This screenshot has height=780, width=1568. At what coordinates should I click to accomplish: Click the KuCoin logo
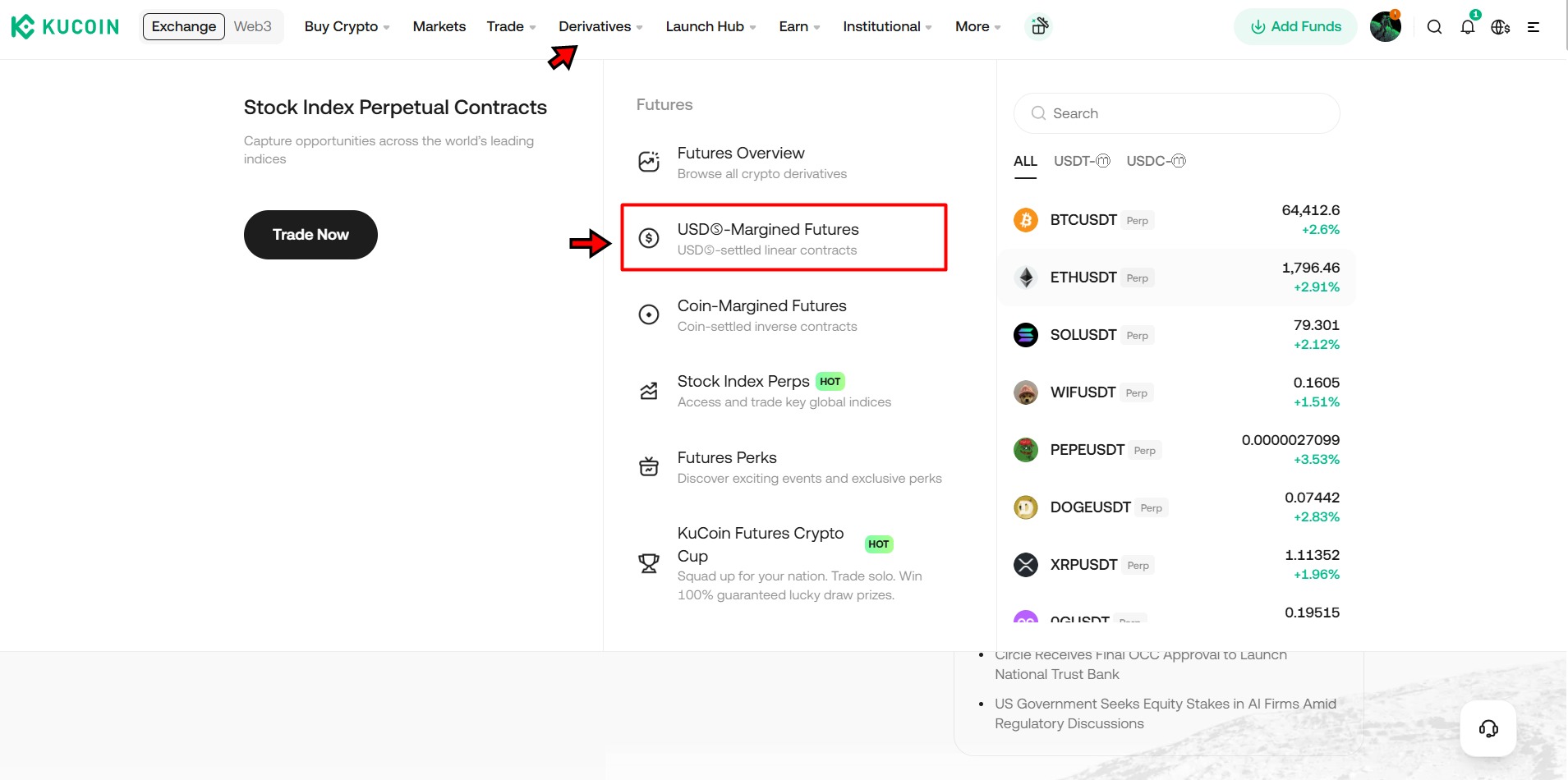point(65,27)
